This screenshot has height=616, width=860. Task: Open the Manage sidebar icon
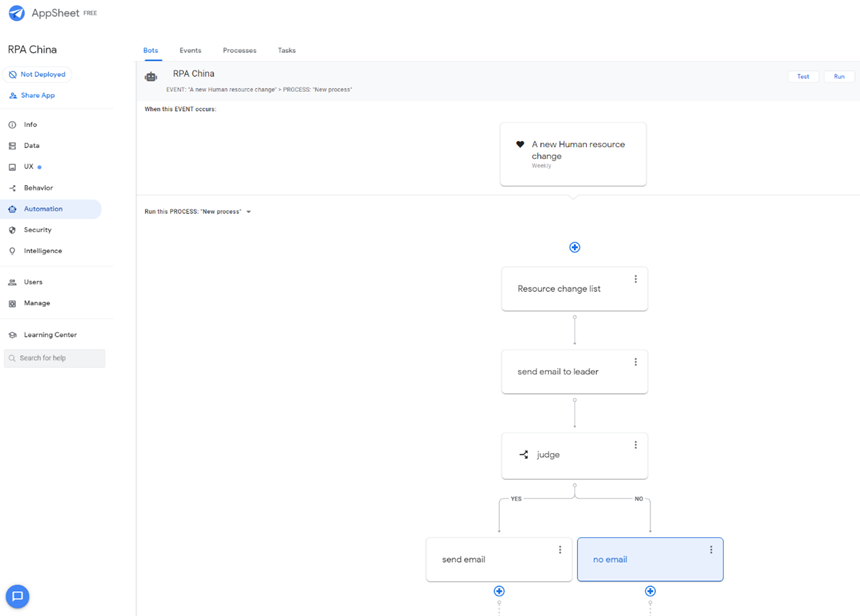(x=12, y=303)
